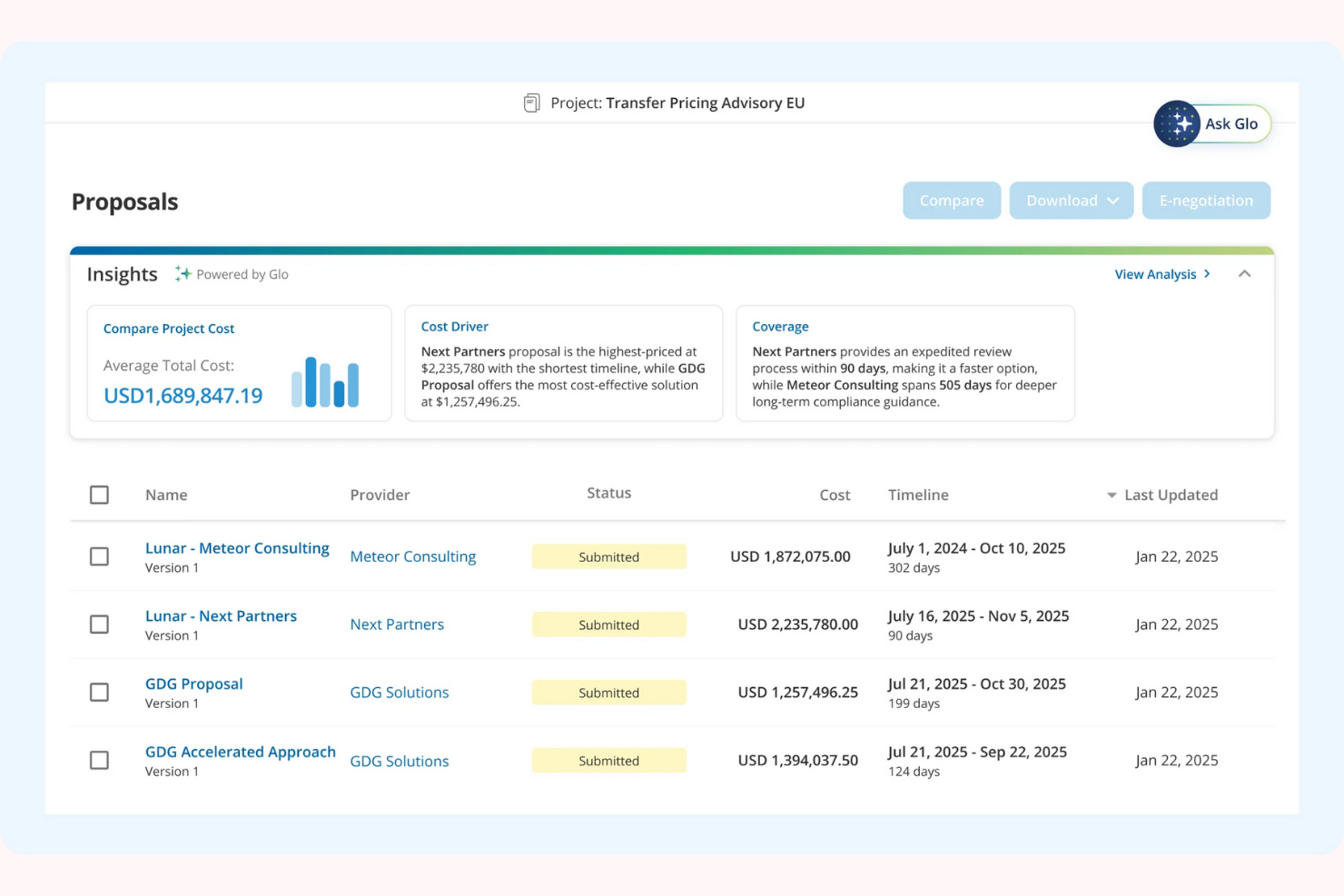
Task: Click the sparkle icon inside the Ask Glo badge
Action: [x=1177, y=123]
